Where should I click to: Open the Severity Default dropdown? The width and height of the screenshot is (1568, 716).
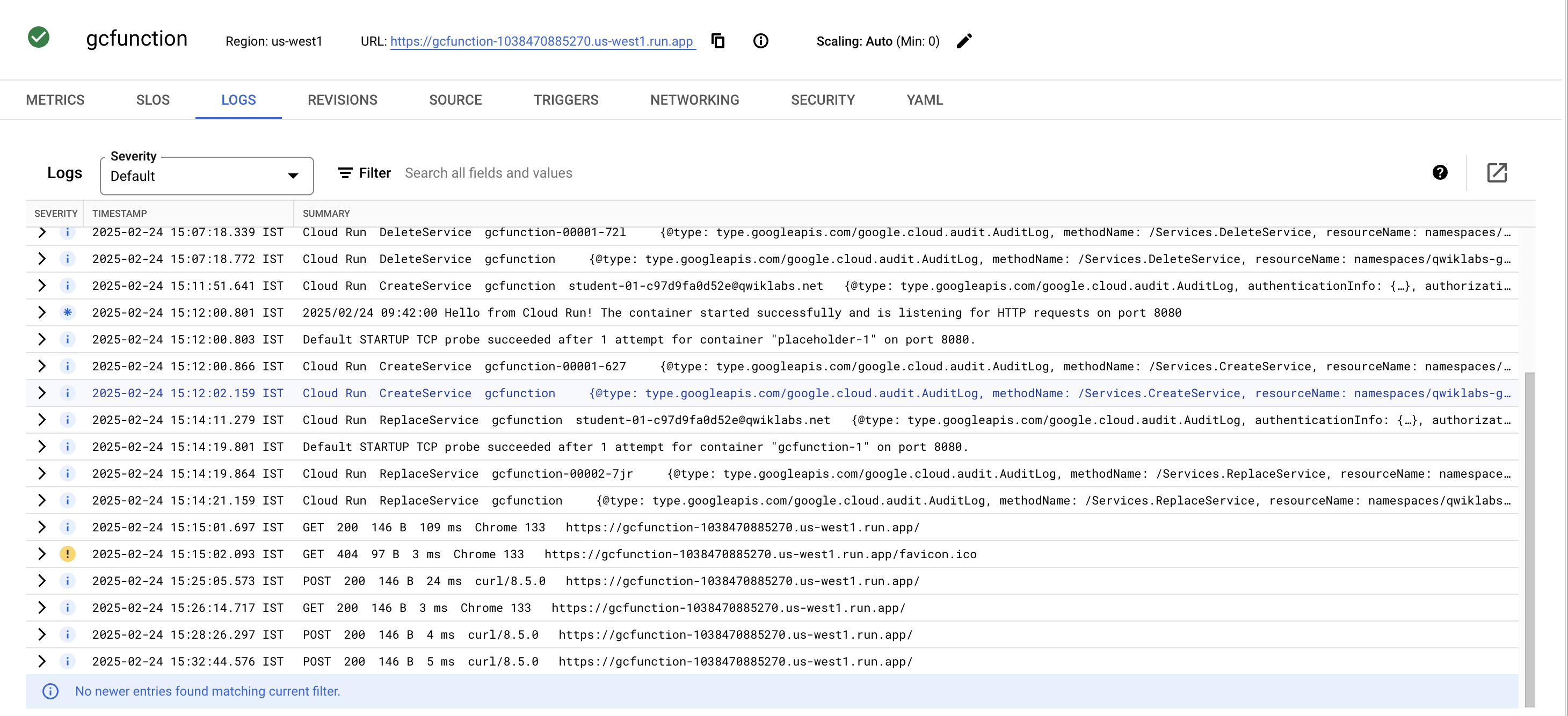(206, 176)
